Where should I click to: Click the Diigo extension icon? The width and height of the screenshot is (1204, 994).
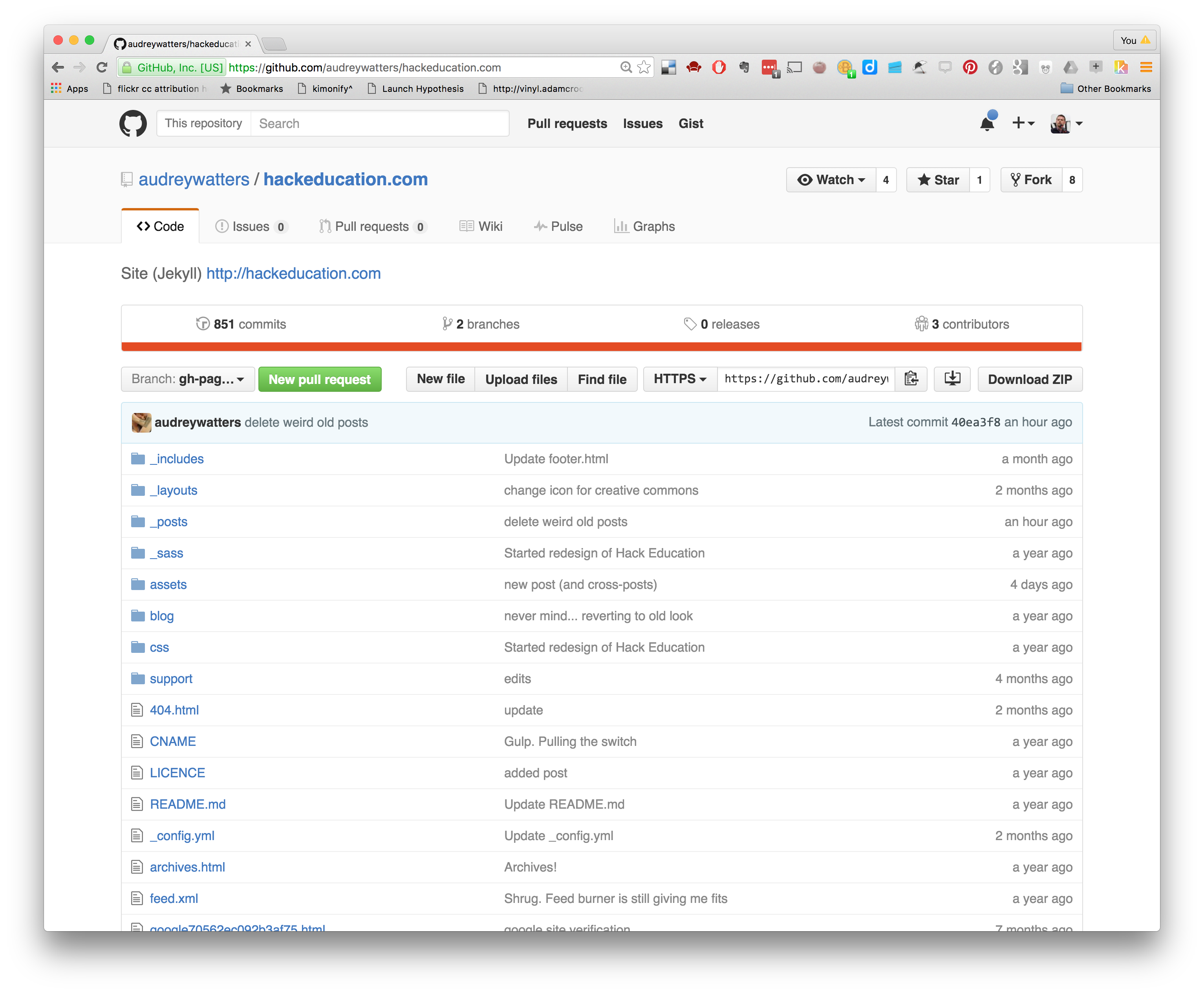(x=869, y=68)
